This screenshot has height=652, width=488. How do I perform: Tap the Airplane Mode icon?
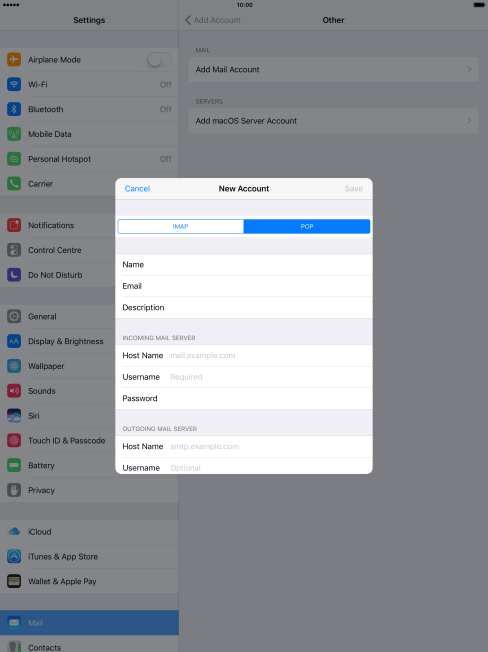click(14, 59)
